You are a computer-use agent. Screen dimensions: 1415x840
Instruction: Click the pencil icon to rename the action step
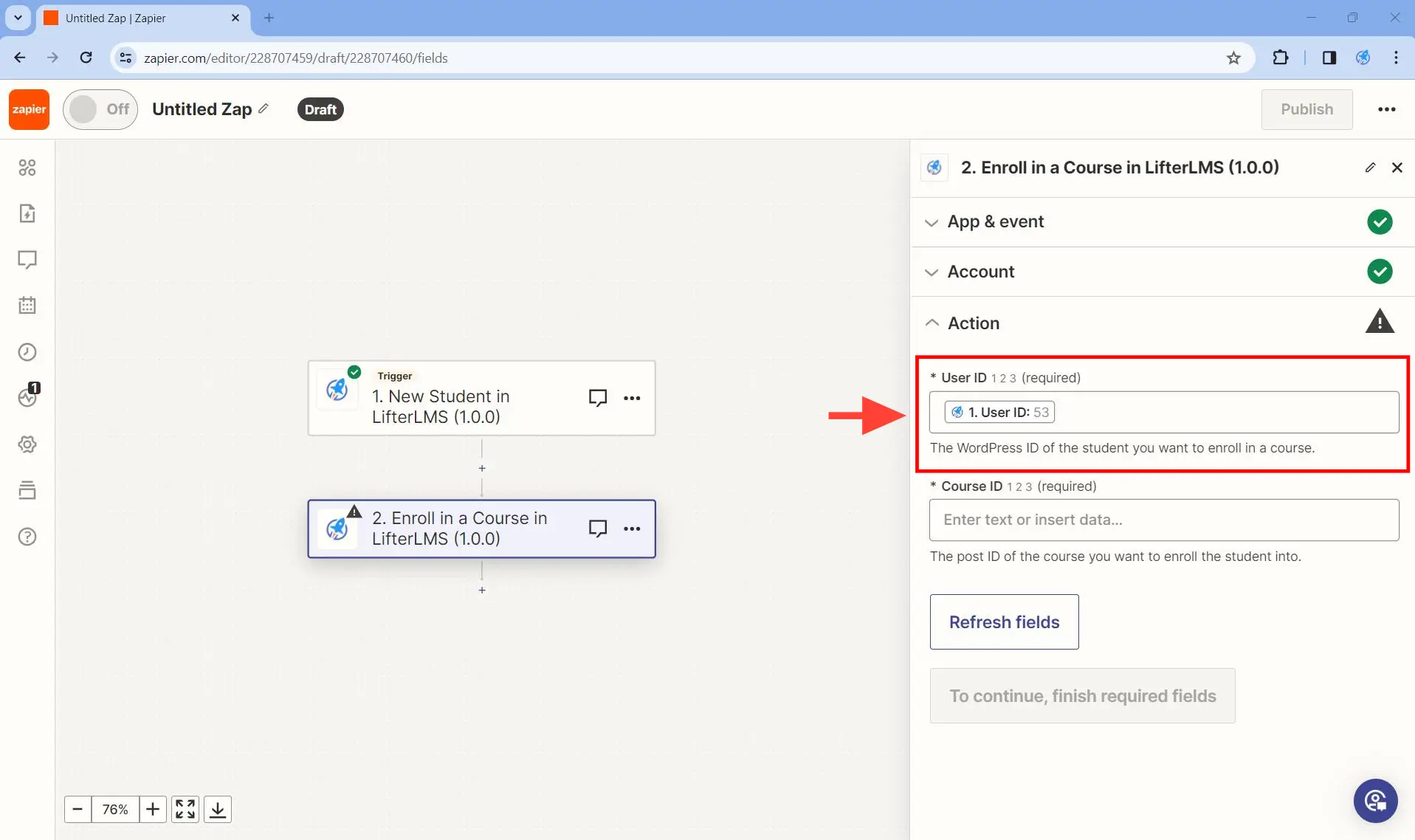pyautogui.click(x=1370, y=168)
